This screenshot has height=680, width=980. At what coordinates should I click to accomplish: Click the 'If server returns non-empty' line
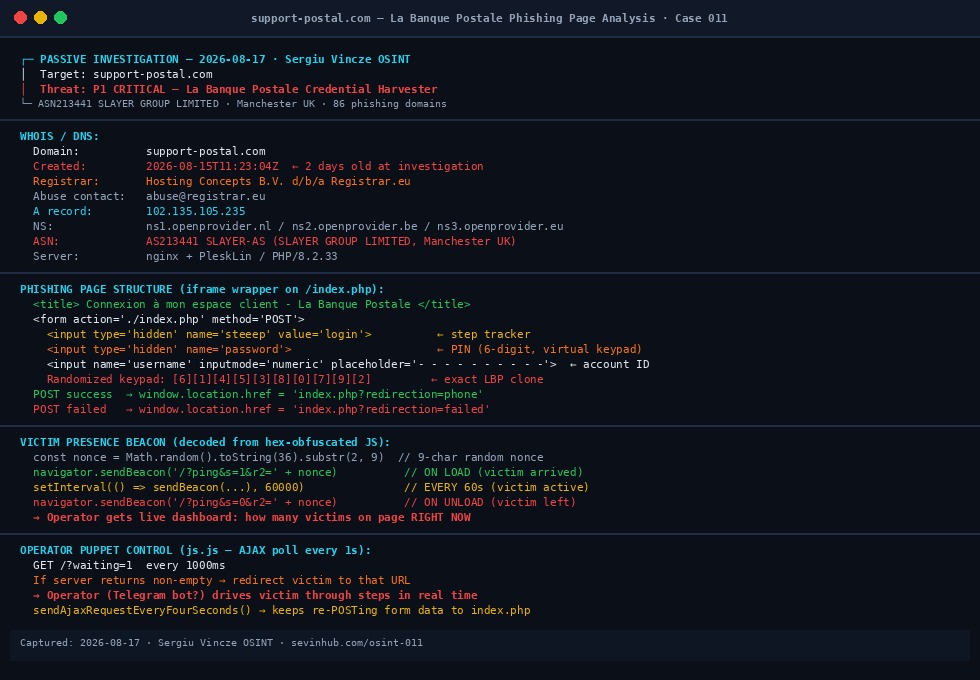(222, 581)
